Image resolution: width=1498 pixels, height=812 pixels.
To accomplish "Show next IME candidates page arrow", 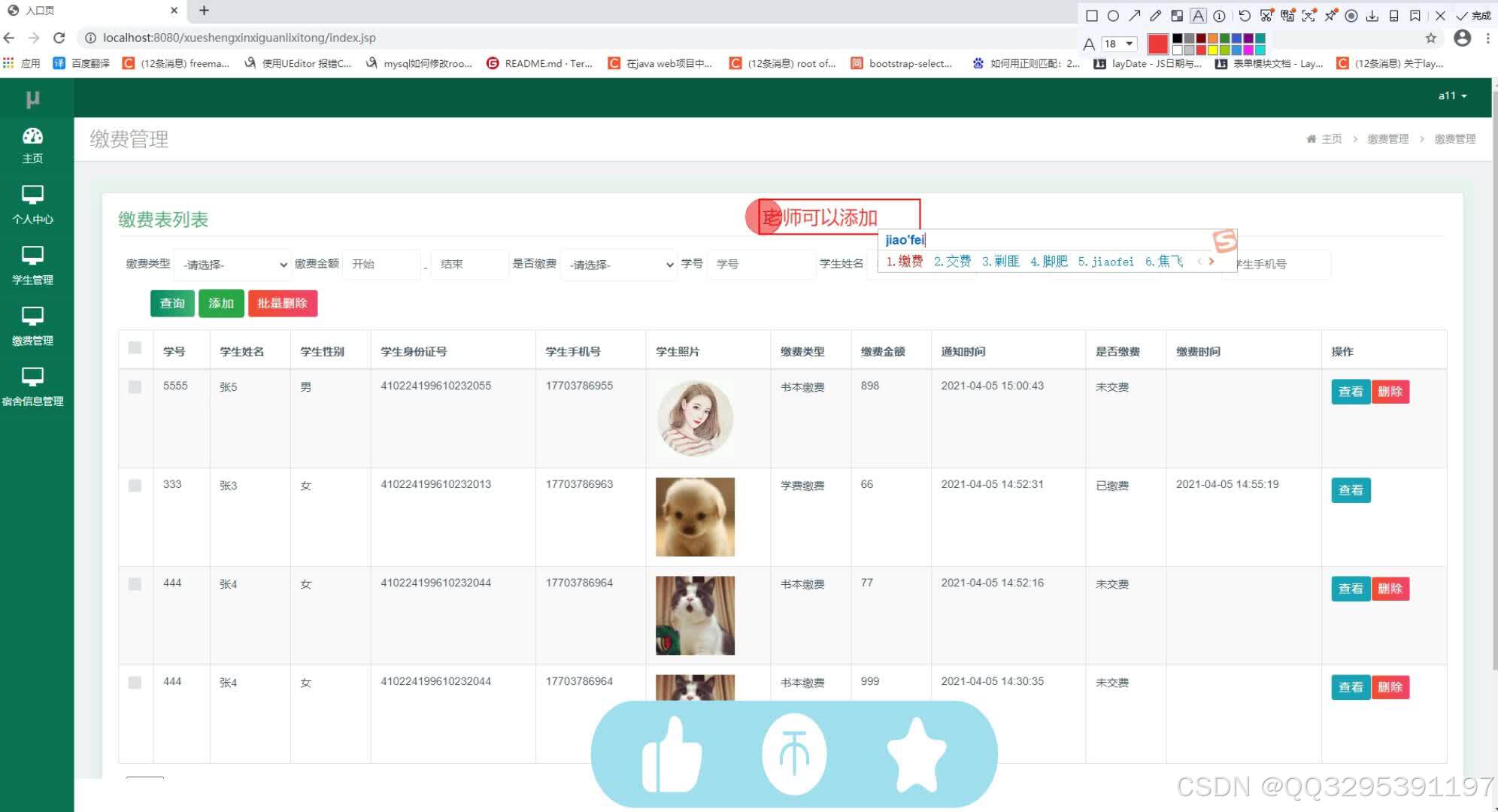I will tap(1211, 261).
